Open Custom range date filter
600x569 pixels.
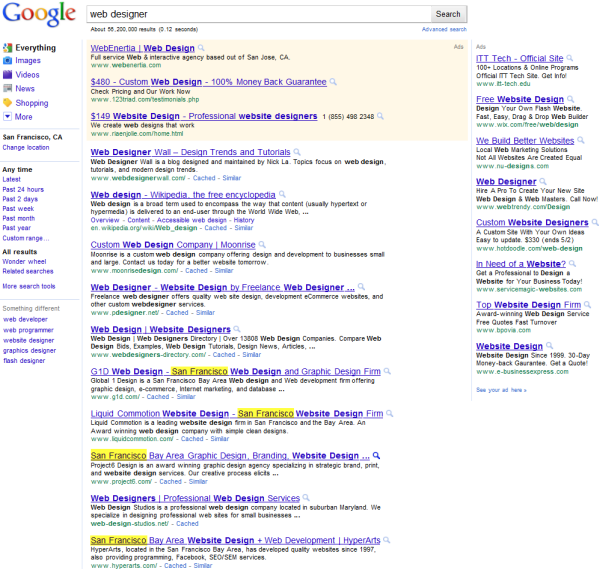pos(26,238)
